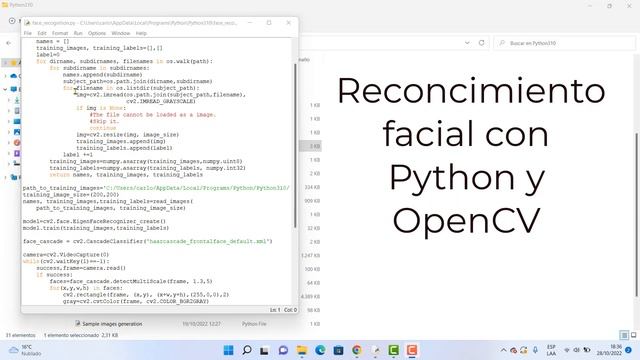Select the Music icon in sidebar
Image resolution: width=640 pixels, height=360 pixels.
pyautogui.click(x=17, y=142)
